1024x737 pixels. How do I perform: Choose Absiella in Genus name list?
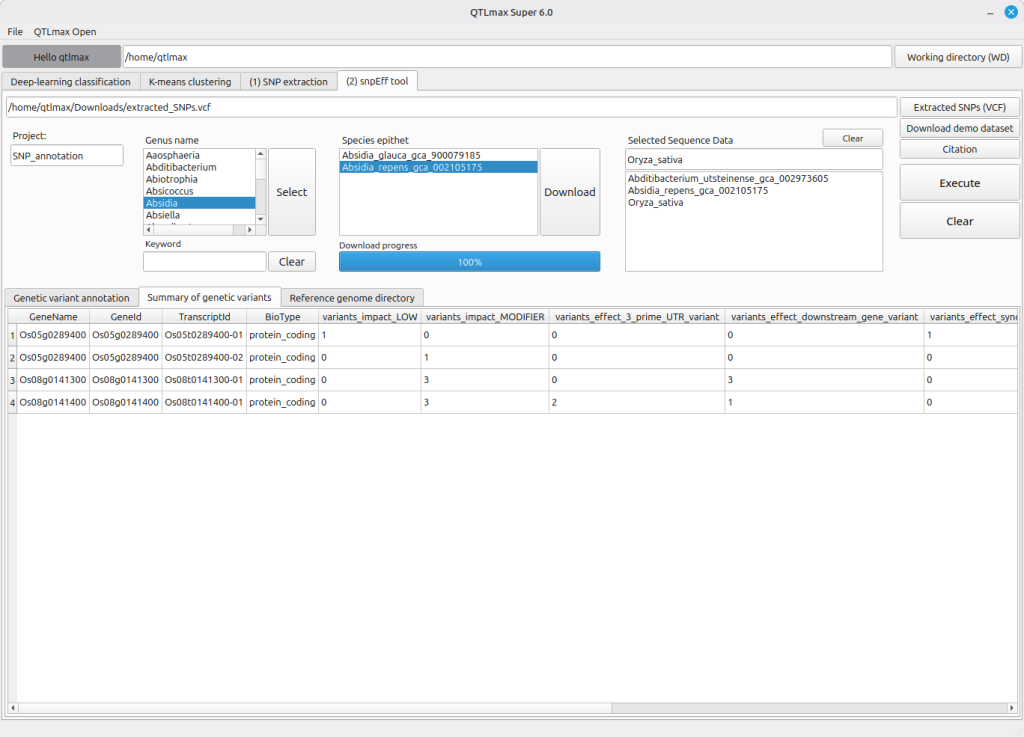point(163,215)
